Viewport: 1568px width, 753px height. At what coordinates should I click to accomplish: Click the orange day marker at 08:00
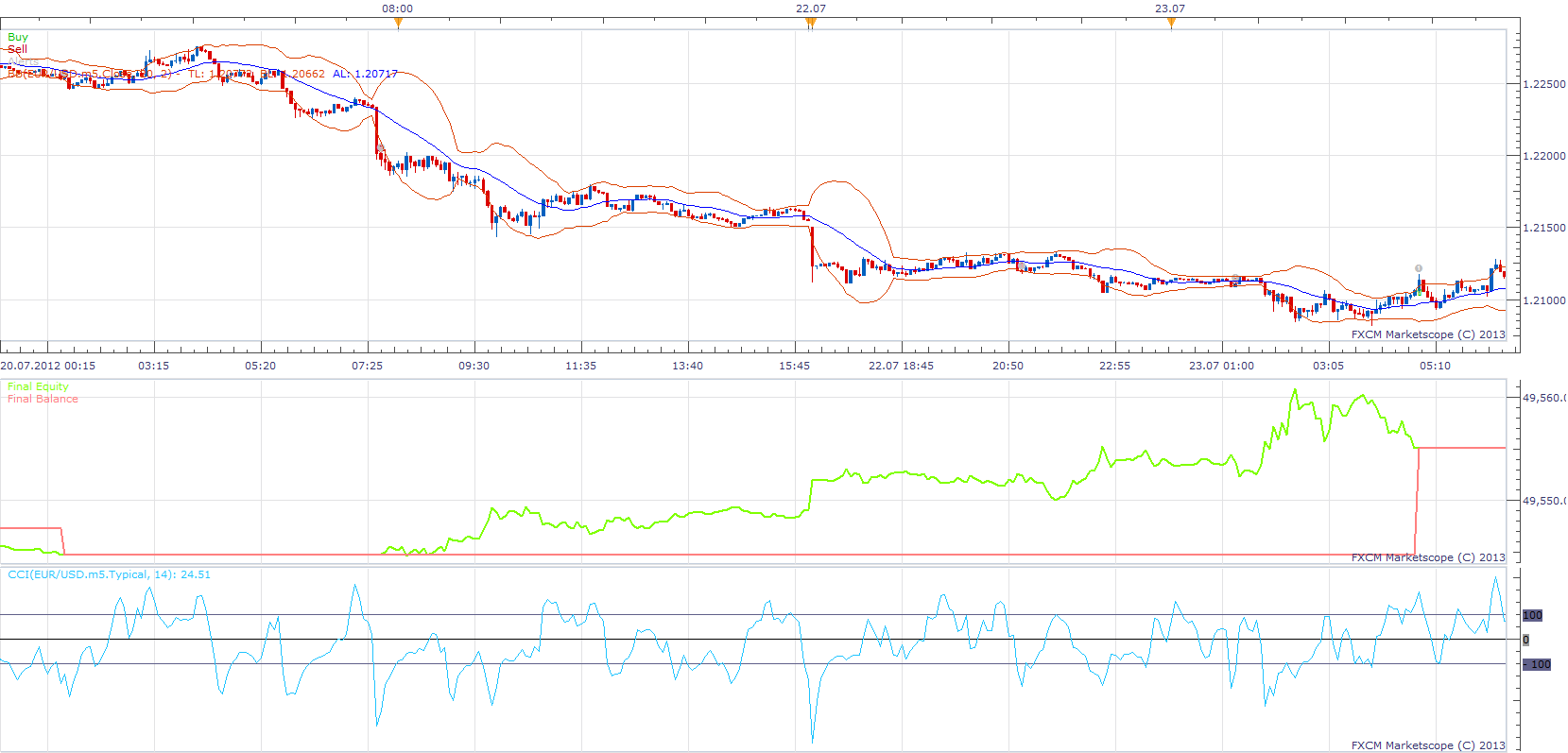398,23
